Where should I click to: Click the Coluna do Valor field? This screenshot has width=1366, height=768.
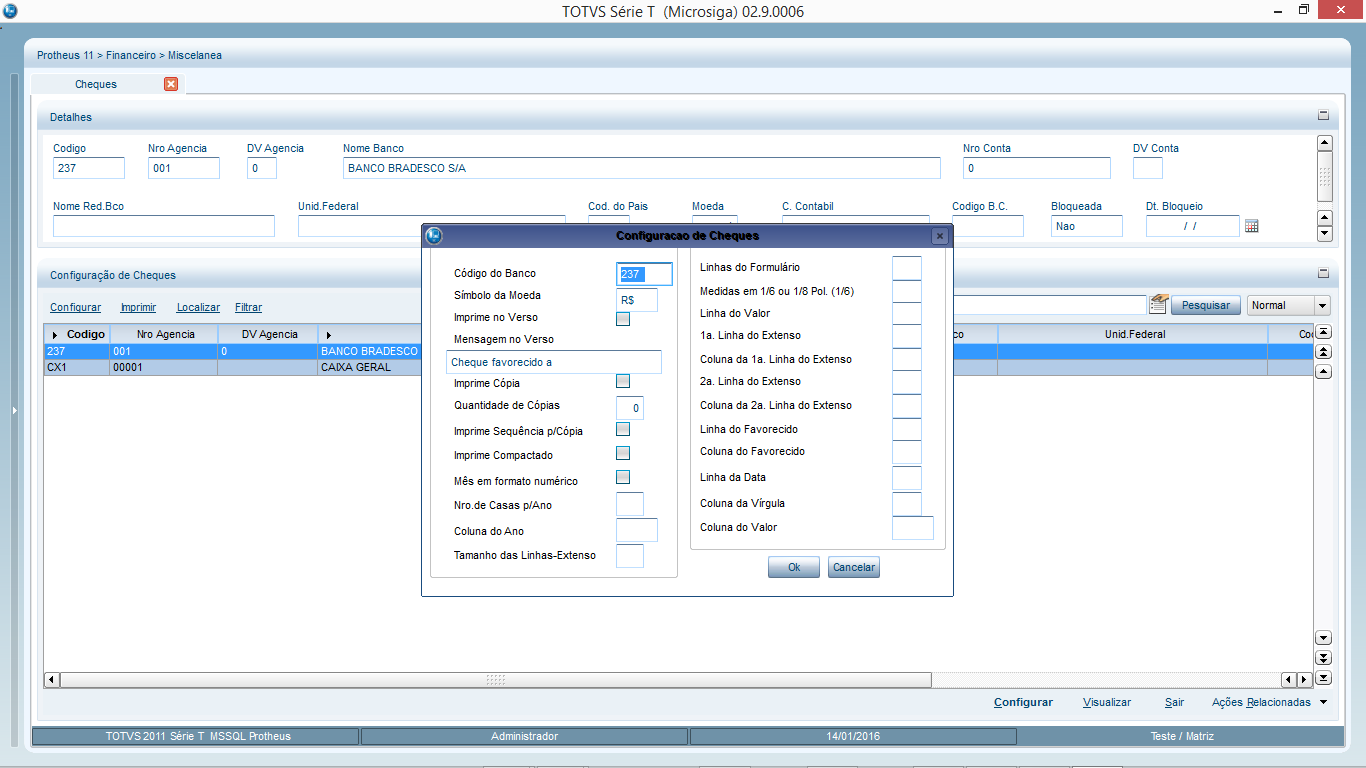click(x=913, y=528)
